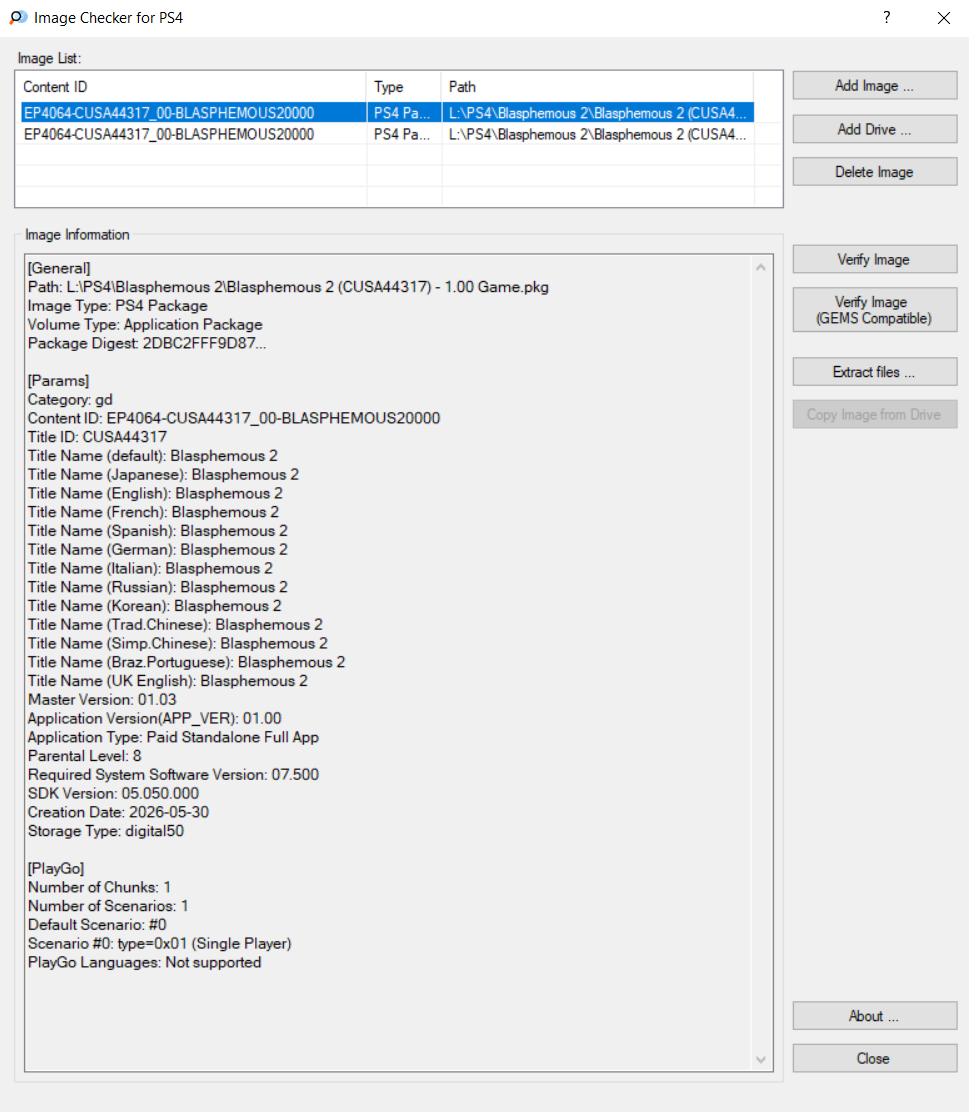This screenshot has height=1112, width=969.
Task: Click the 'Scenario #0: type=0x01' line
Action: tap(160, 944)
